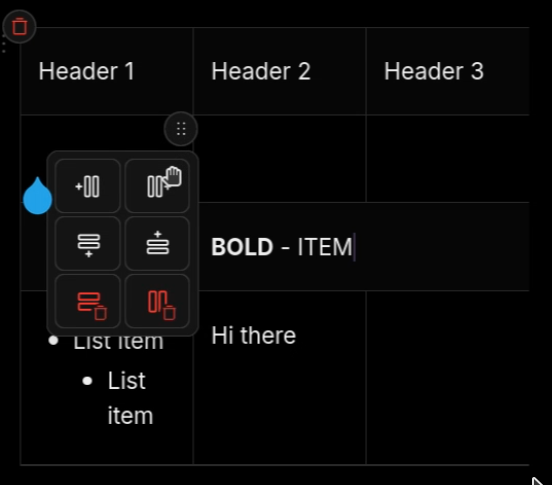Add a row below the current row

[x=88, y=244]
